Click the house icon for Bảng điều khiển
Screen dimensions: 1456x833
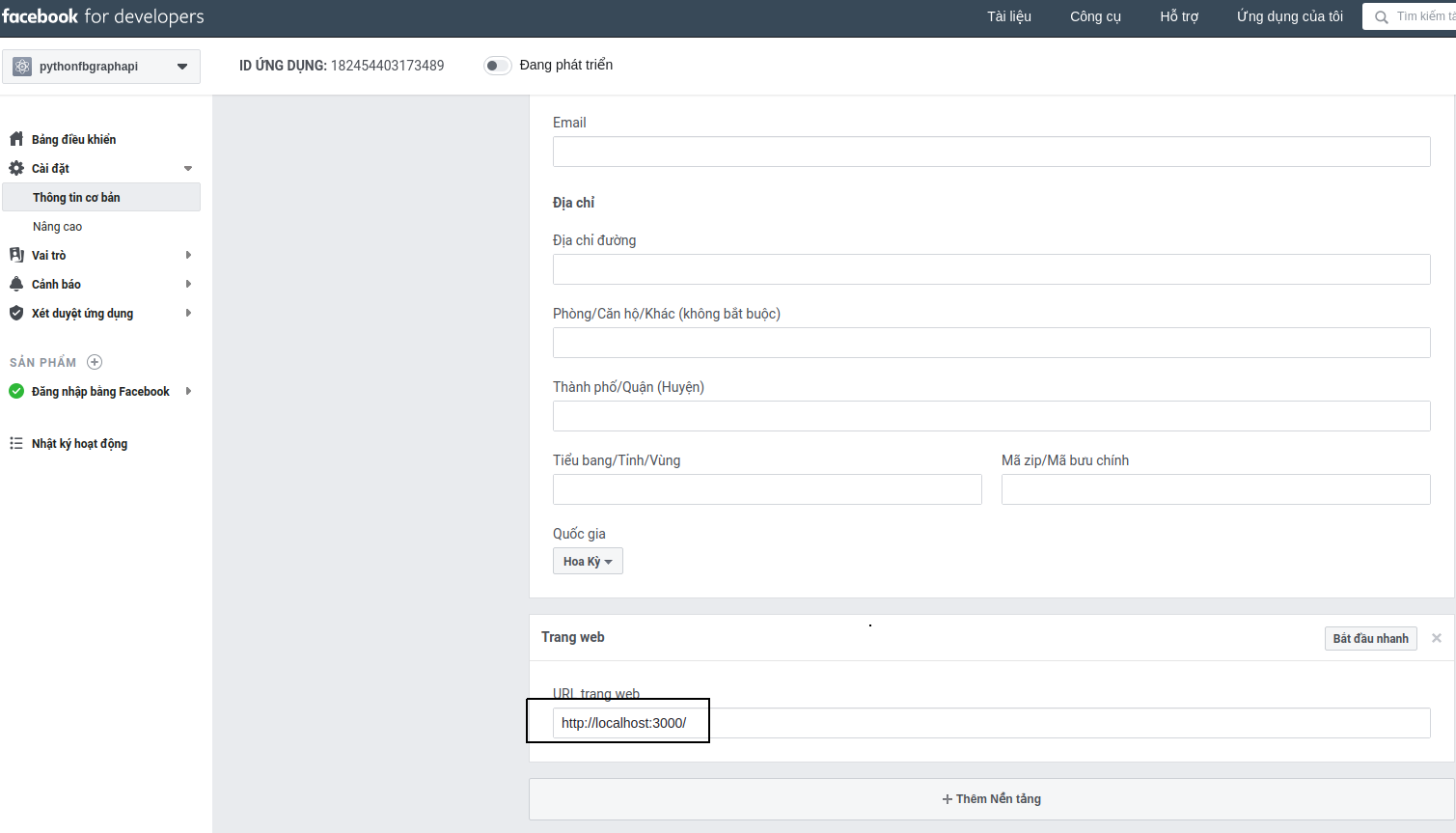click(16, 139)
